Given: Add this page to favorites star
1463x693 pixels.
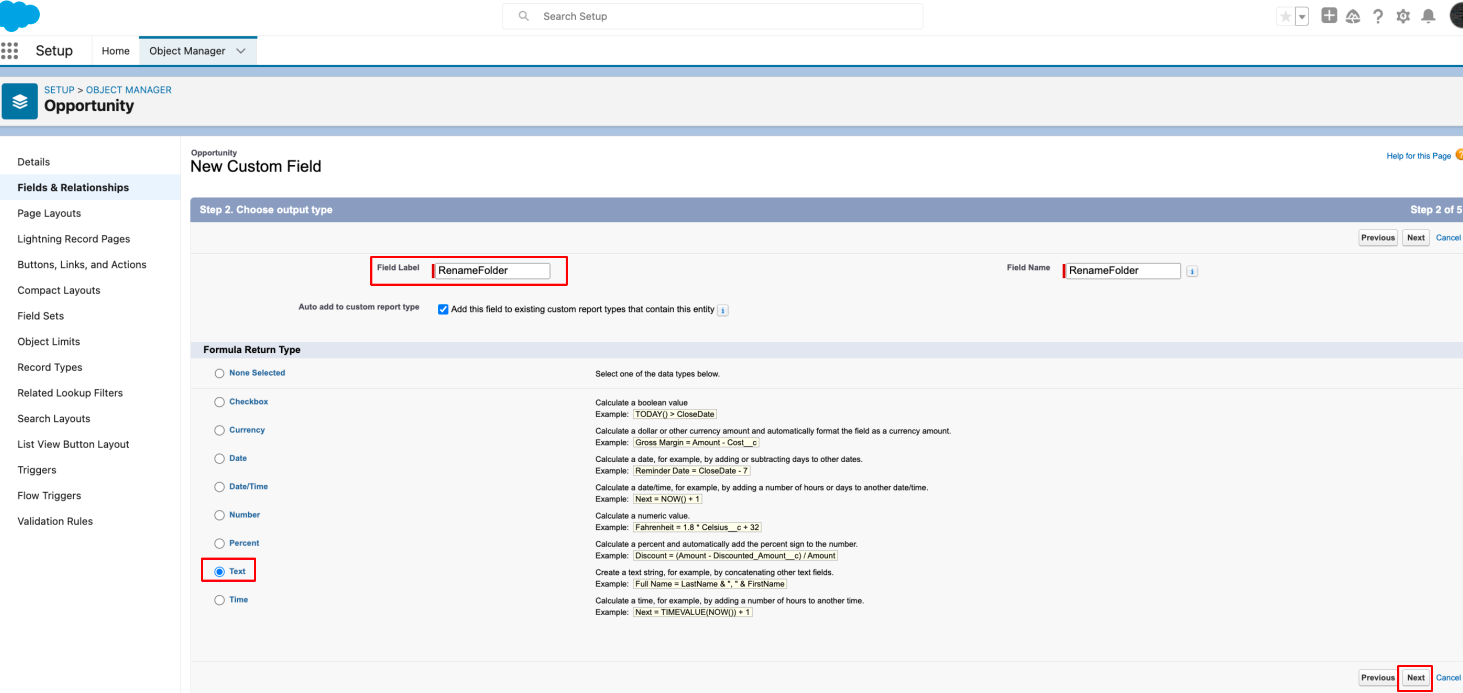Looking at the screenshot, I should point(1285,16).
